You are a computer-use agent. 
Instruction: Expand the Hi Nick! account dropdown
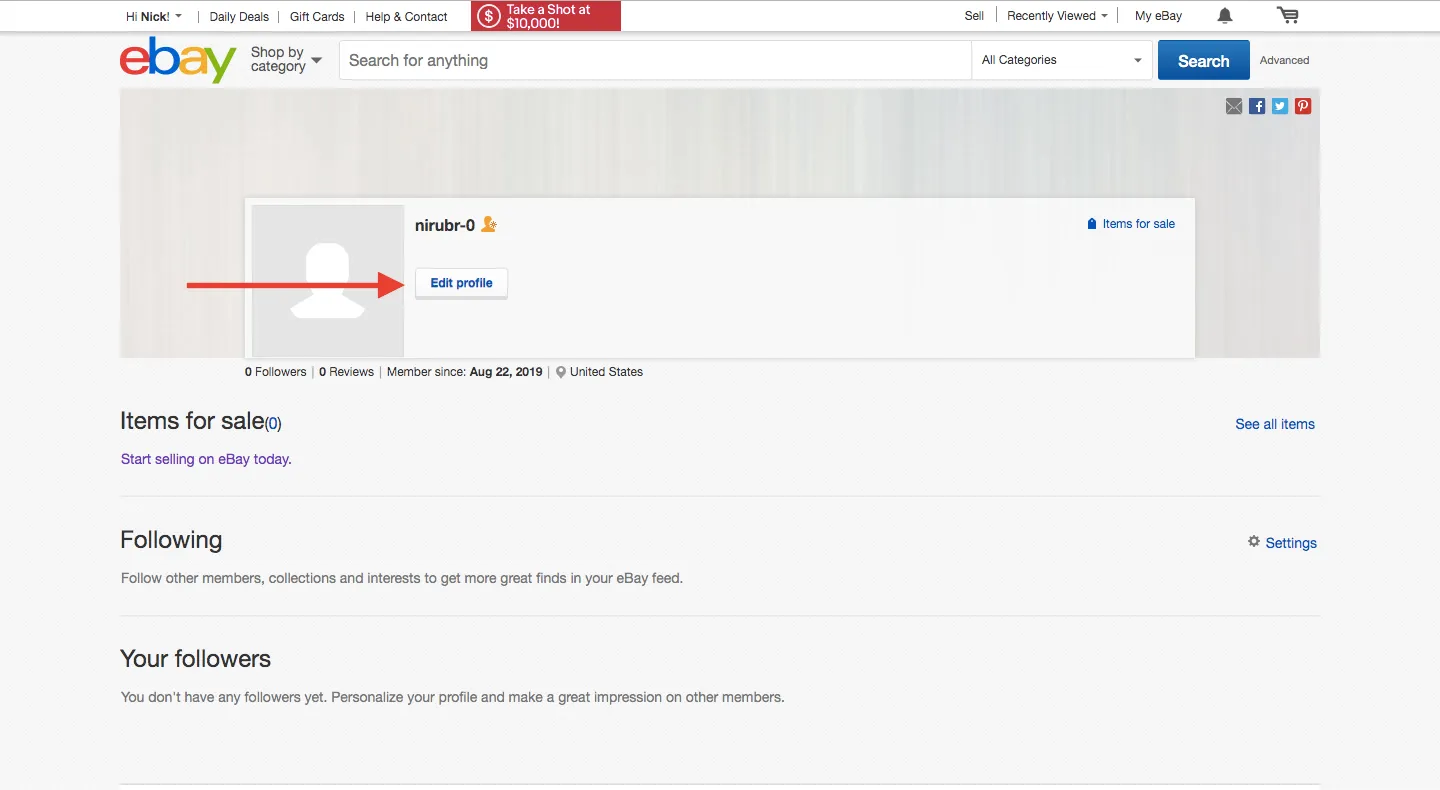152,16
